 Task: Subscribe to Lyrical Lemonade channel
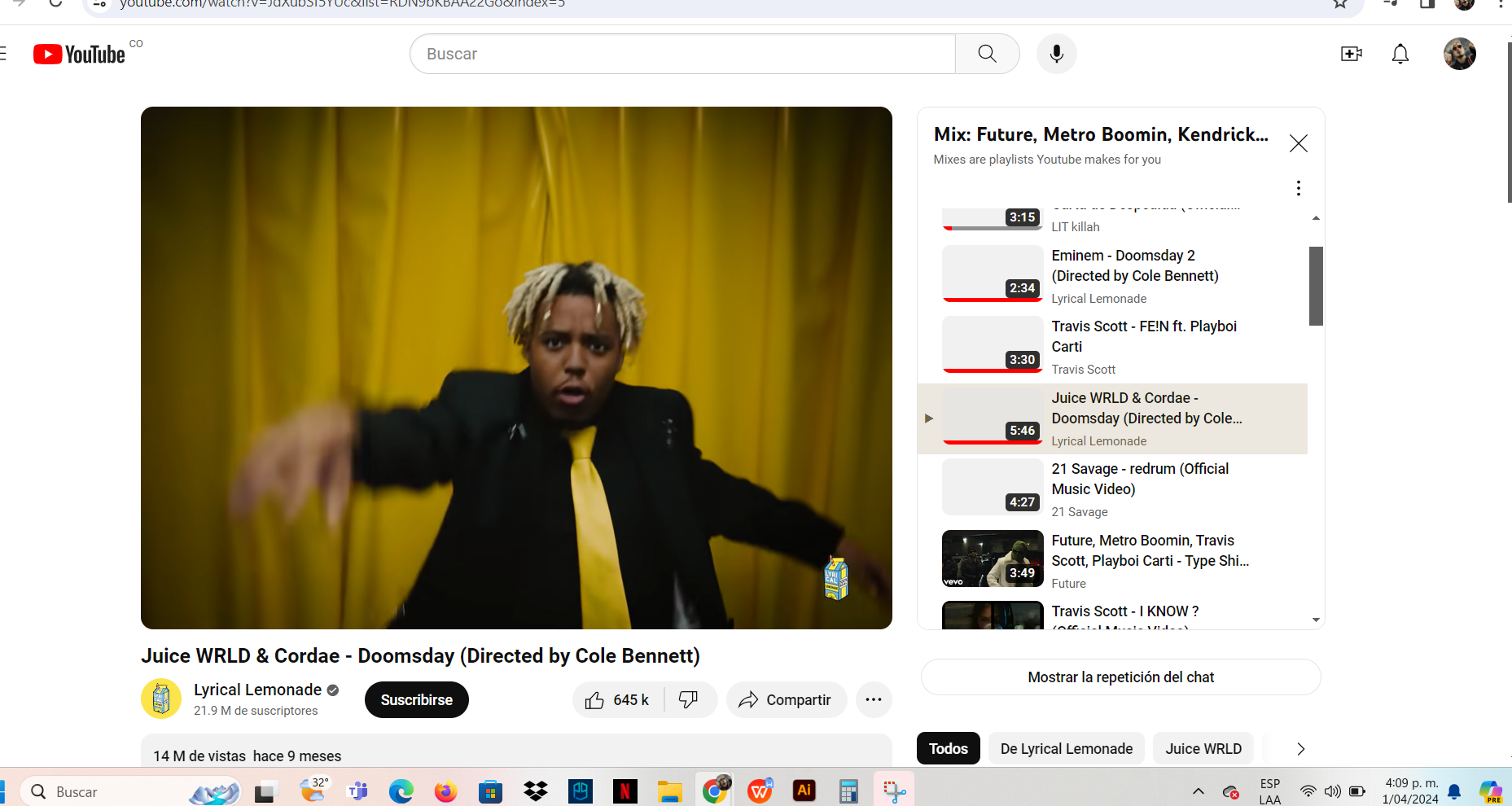click(416, 700)
